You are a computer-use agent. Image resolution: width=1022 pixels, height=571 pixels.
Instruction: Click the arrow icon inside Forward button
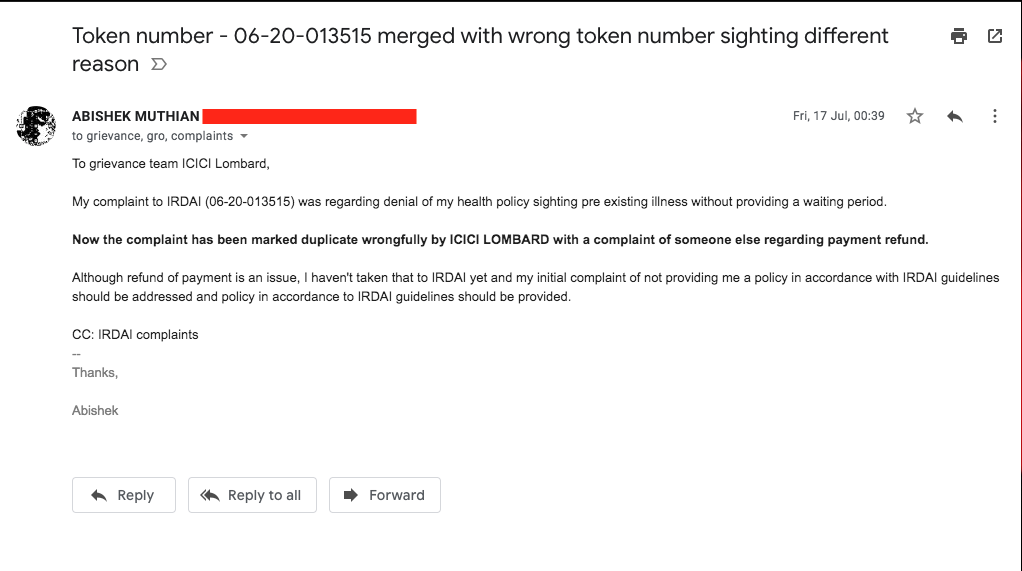coord(351,495)
